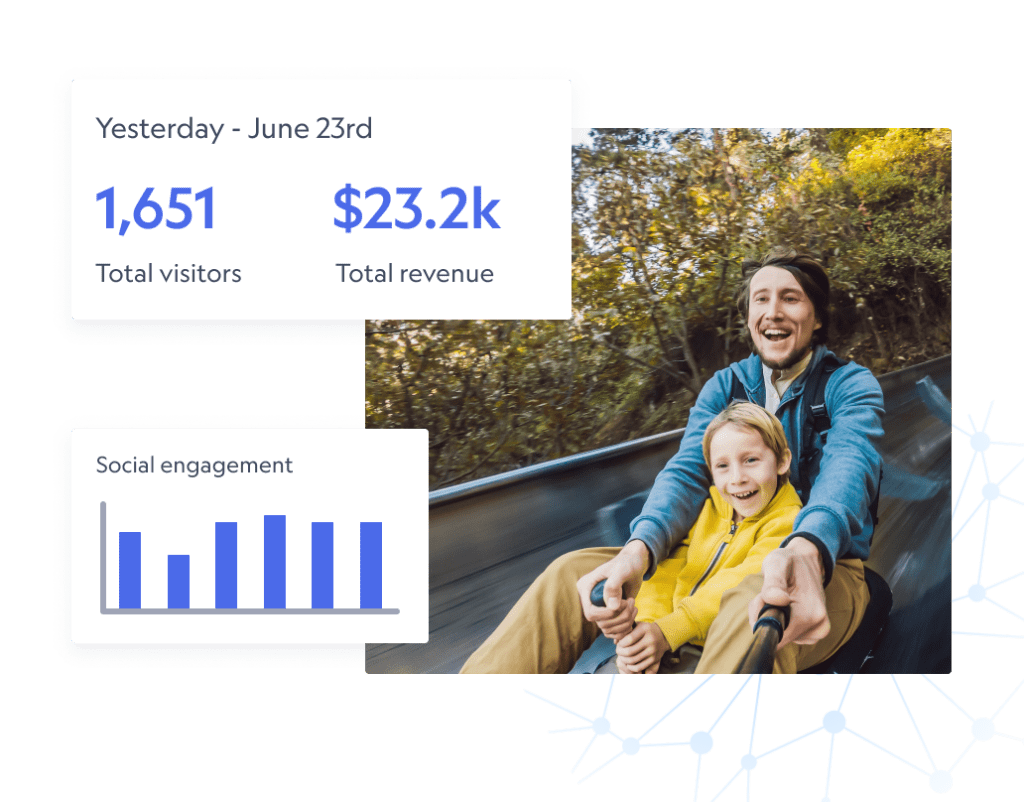Click the "Total revenue" label
This screenshot has width=1024, height=802.
(414, 274)
